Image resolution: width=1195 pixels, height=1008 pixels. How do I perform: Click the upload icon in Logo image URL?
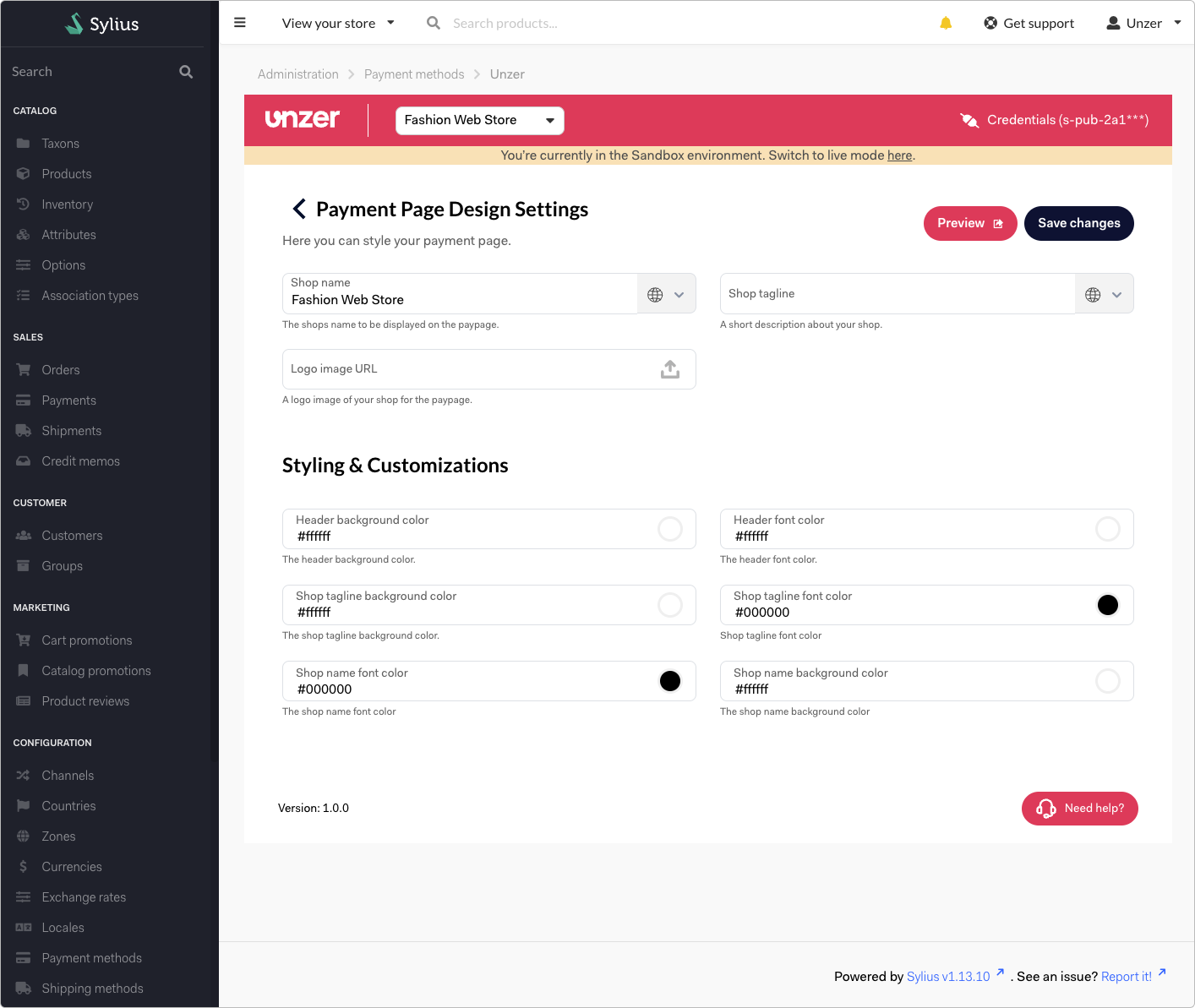click(x=670, y=369)
